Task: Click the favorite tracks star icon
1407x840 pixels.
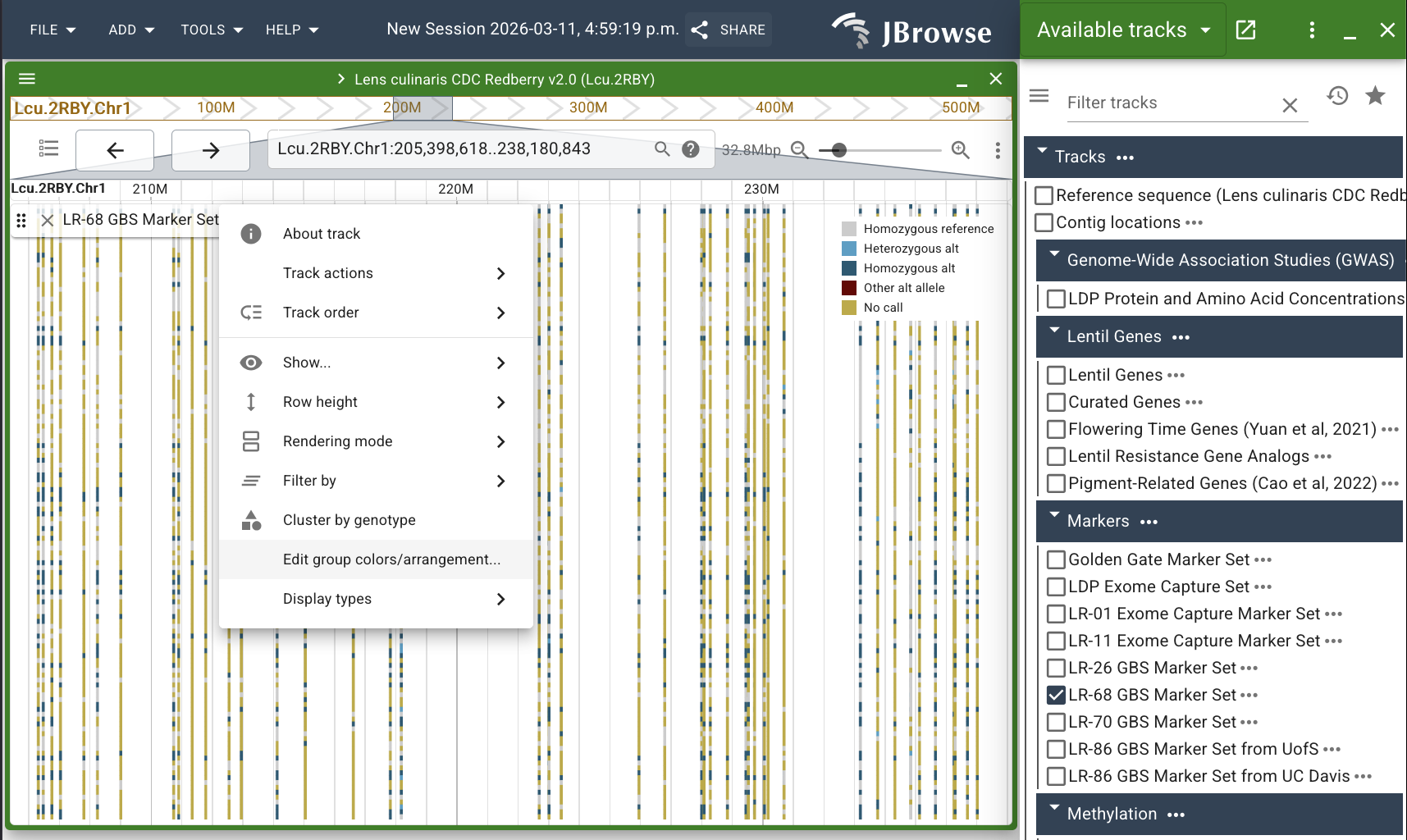Action: pos(1375,96)
